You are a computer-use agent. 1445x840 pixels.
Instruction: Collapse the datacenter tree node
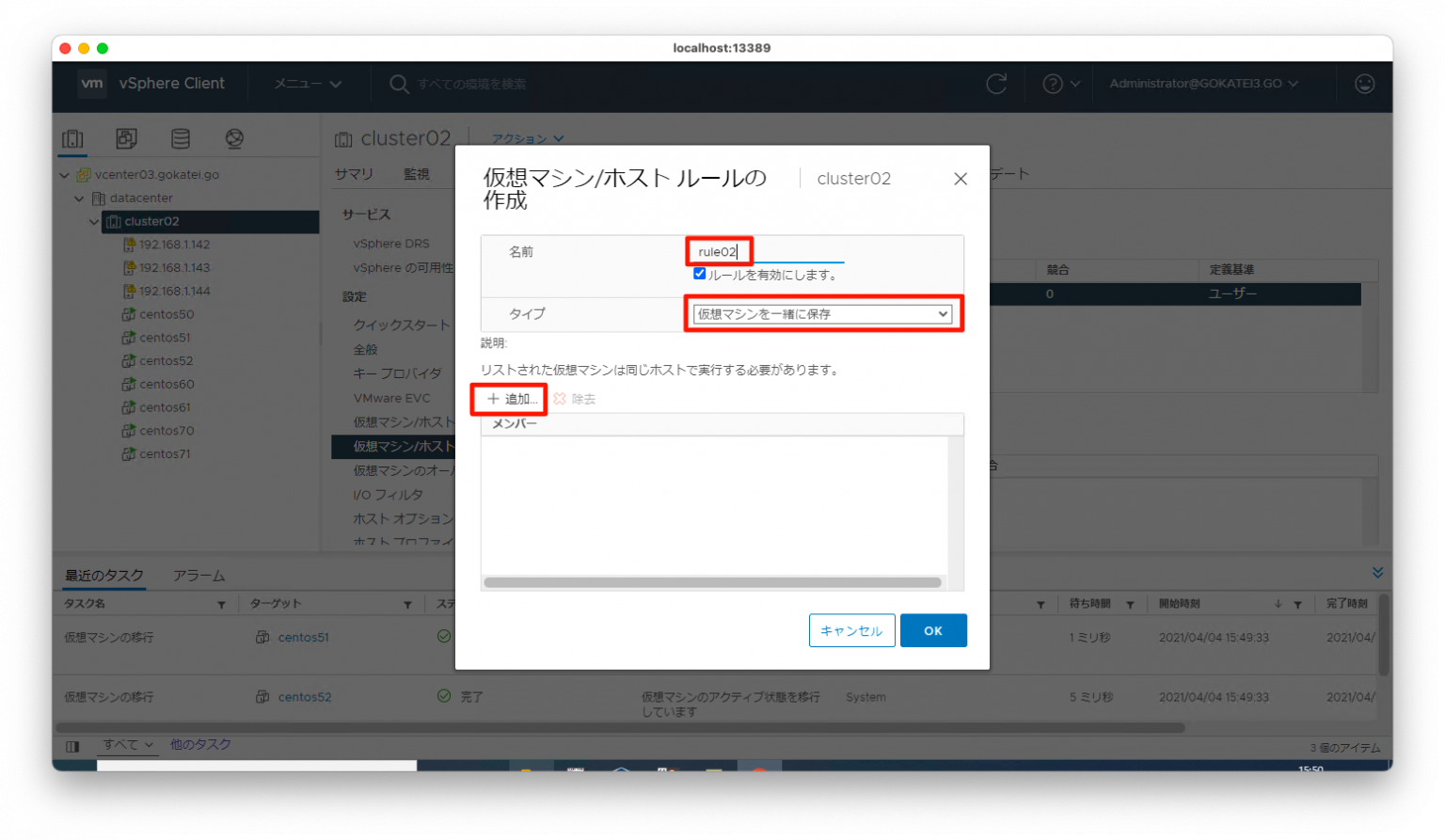tap(79, 198)
